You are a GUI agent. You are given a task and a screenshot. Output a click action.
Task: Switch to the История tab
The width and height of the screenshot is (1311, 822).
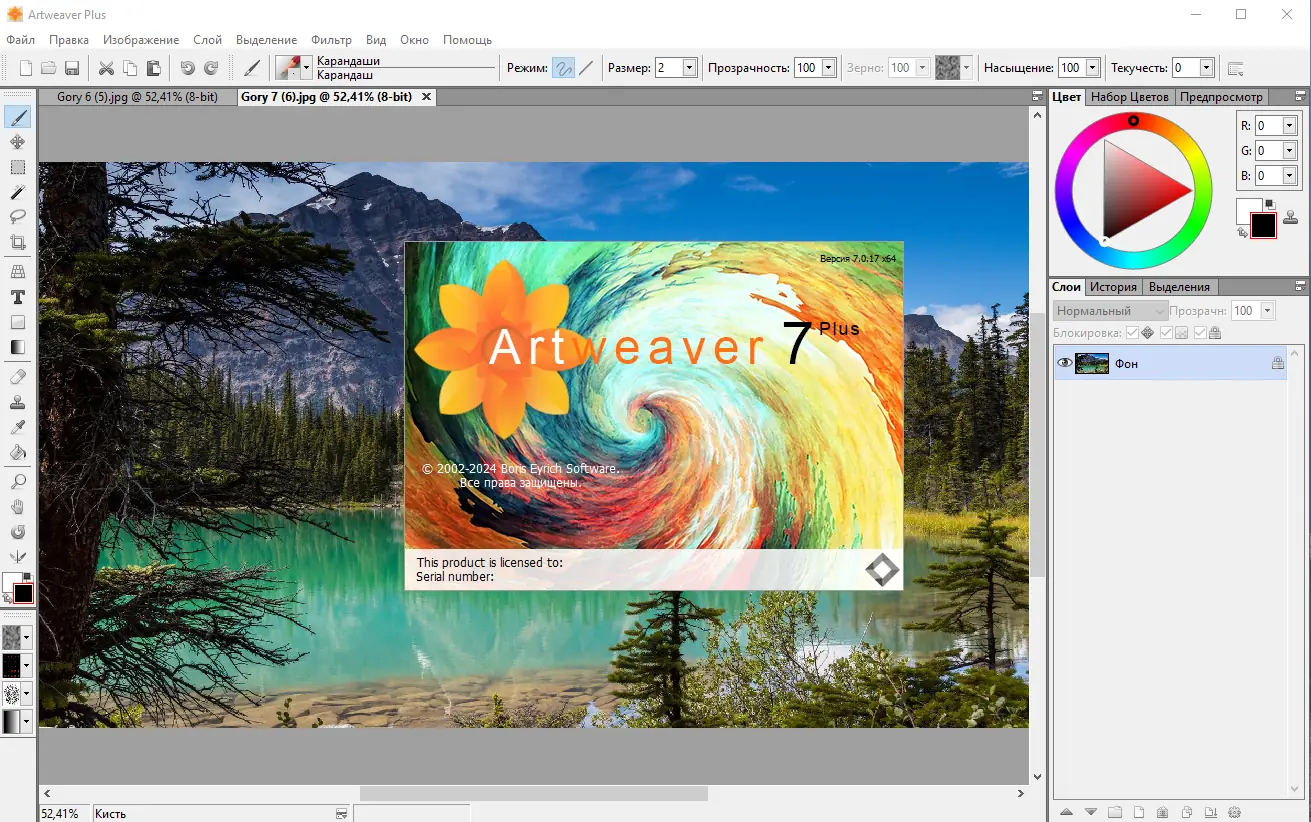[x=1113, y=287]
